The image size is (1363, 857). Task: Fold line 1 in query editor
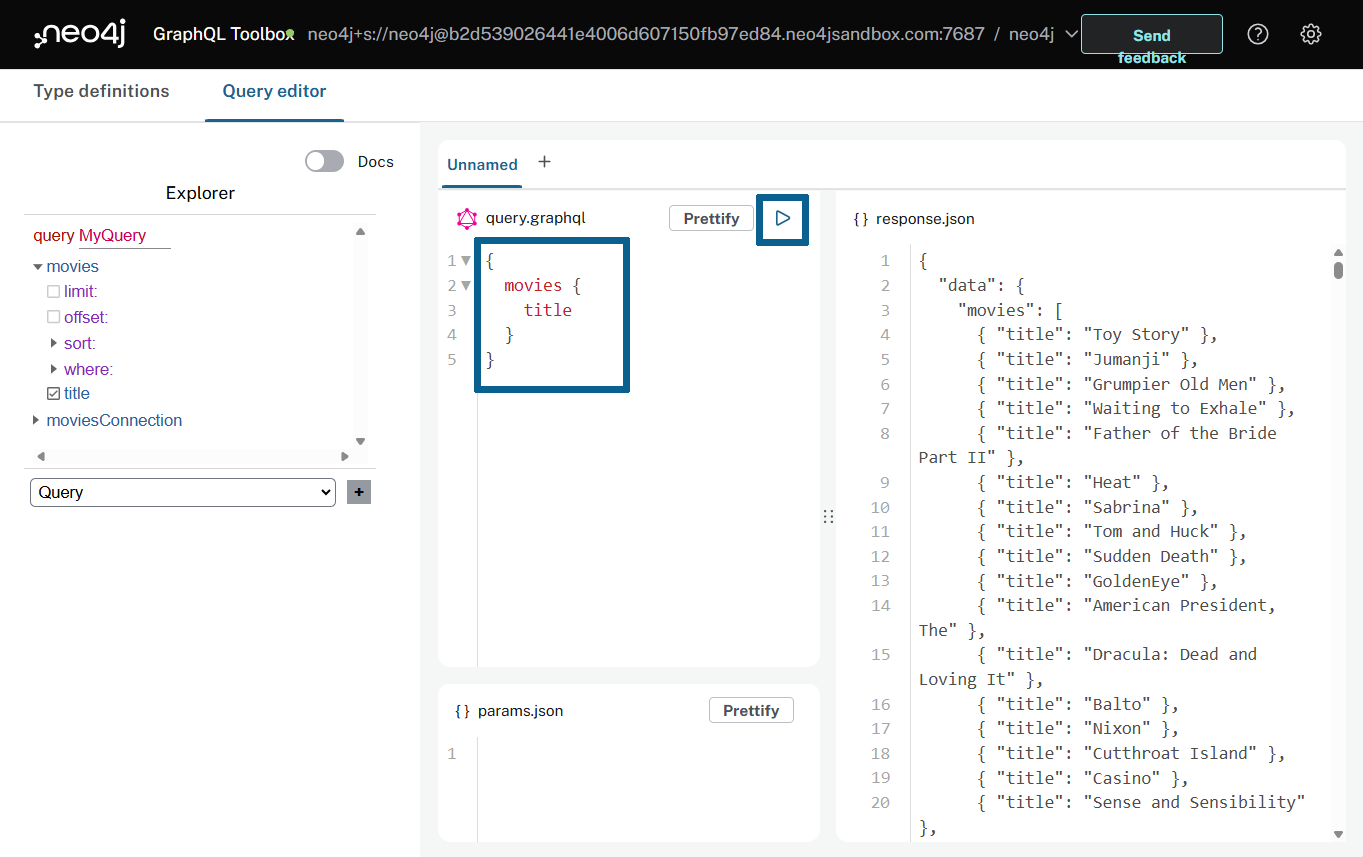[x=466, y=261]
